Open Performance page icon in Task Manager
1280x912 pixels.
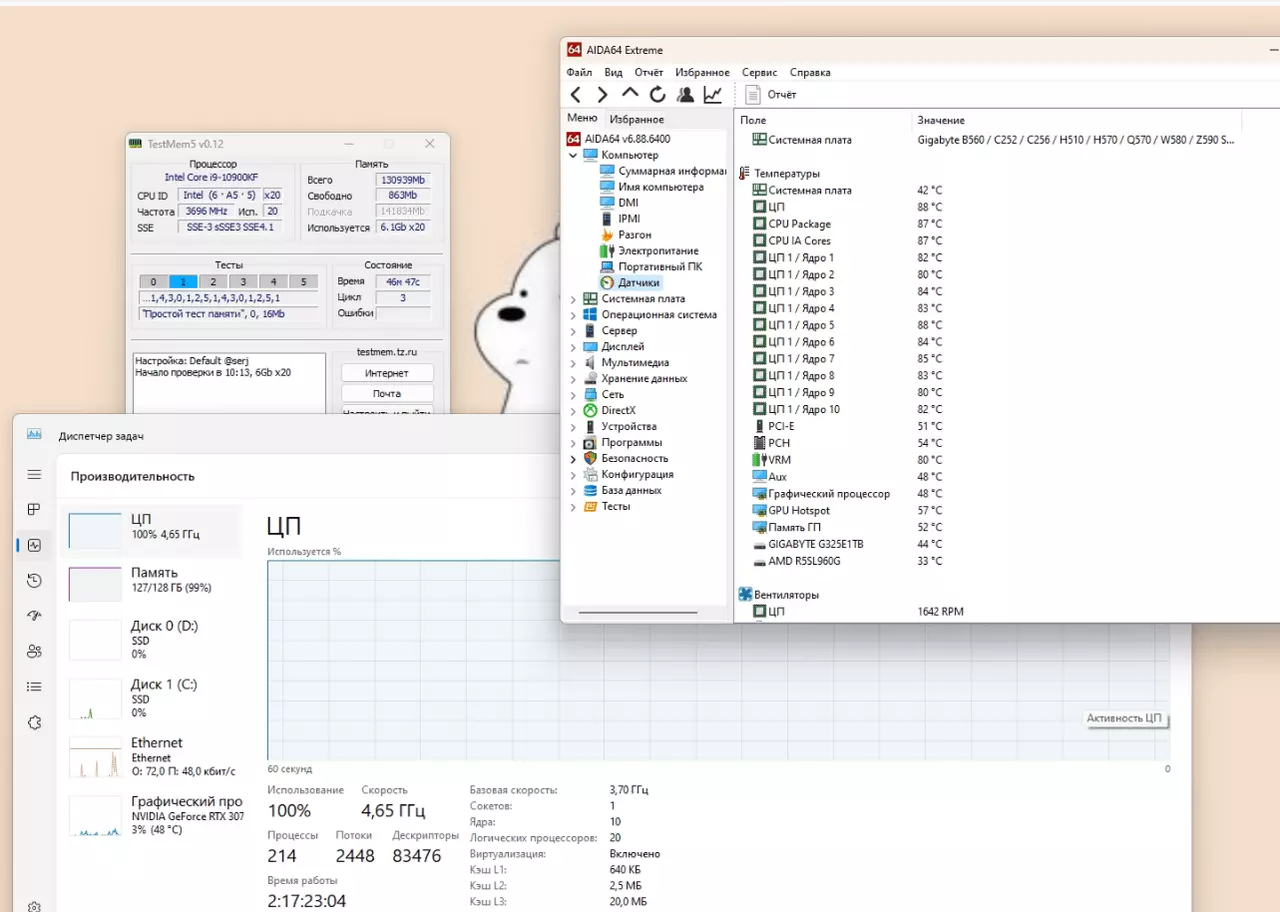pyautogui.click(x=34, y=546)
